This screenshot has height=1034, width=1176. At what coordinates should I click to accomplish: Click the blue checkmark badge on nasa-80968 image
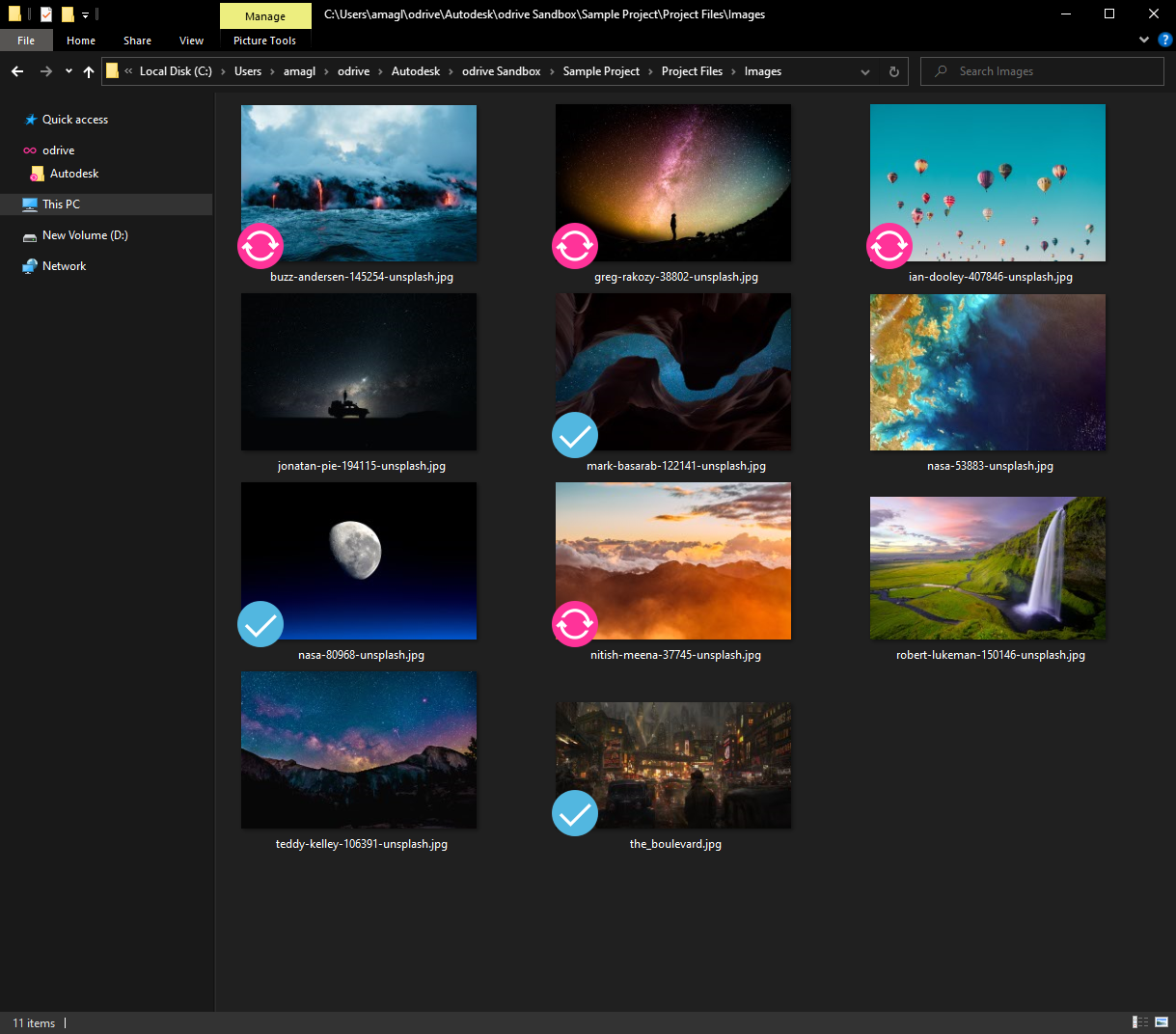tap(260, 624)
